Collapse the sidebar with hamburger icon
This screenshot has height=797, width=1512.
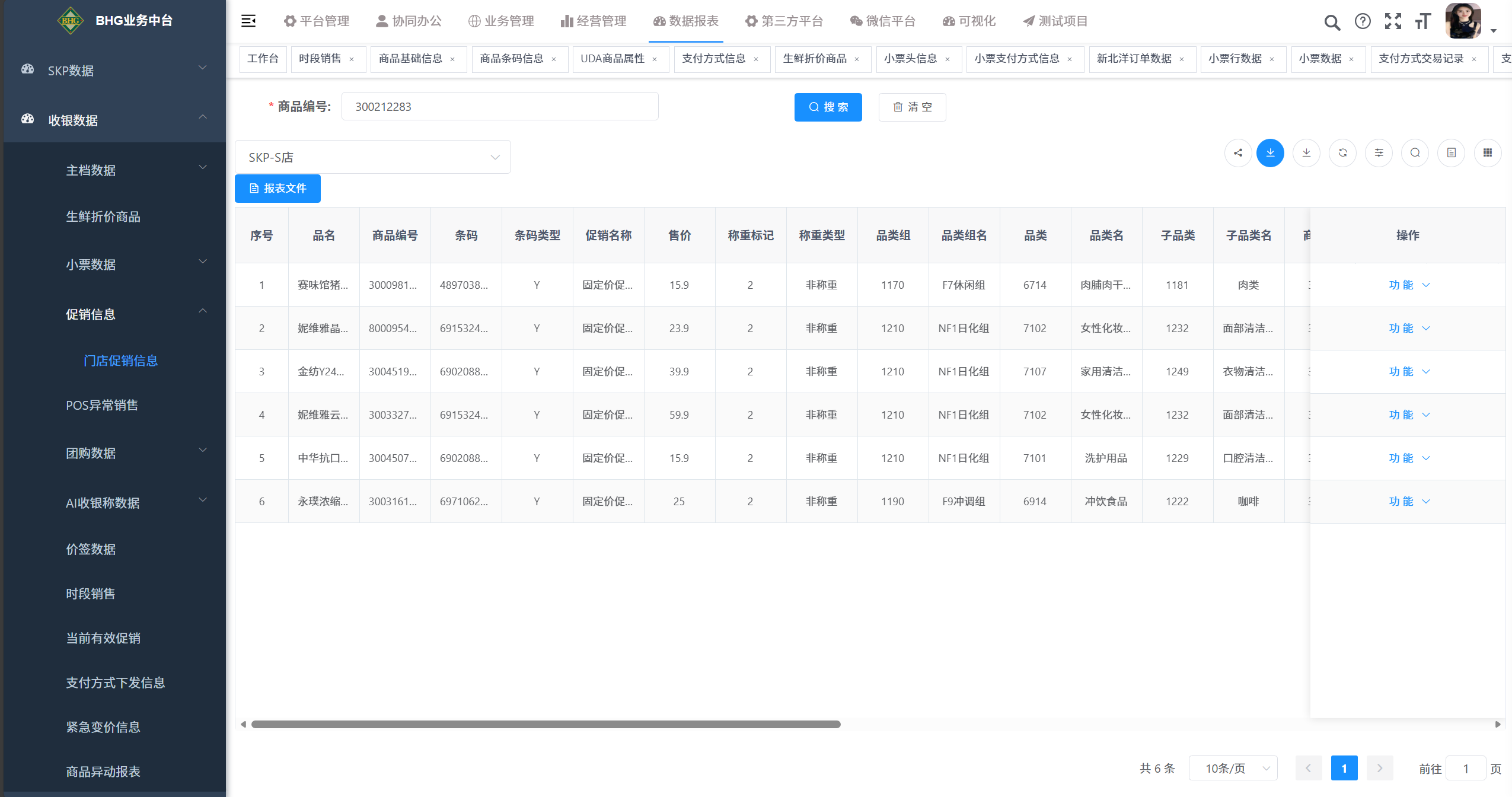coord(248,21)
